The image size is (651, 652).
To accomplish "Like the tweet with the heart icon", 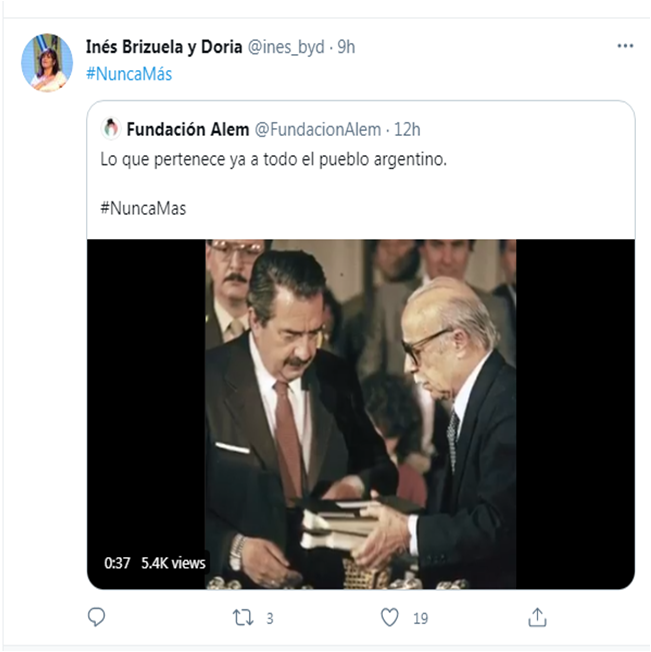I will point(390,617).
